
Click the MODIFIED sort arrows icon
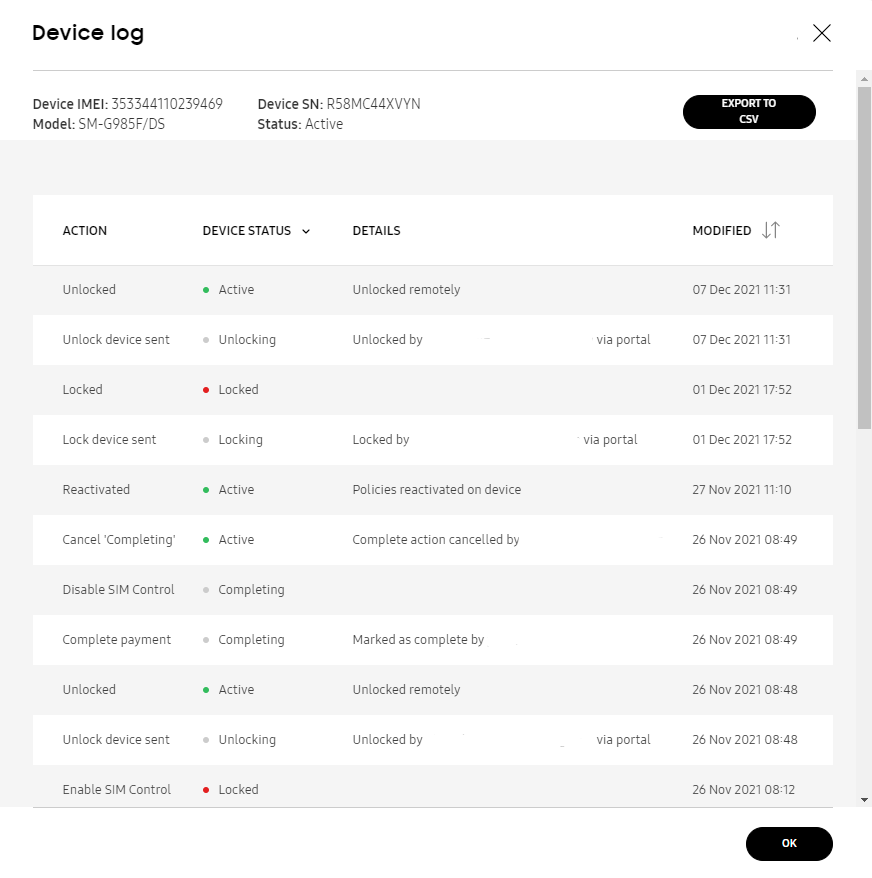tap(771, 230)
